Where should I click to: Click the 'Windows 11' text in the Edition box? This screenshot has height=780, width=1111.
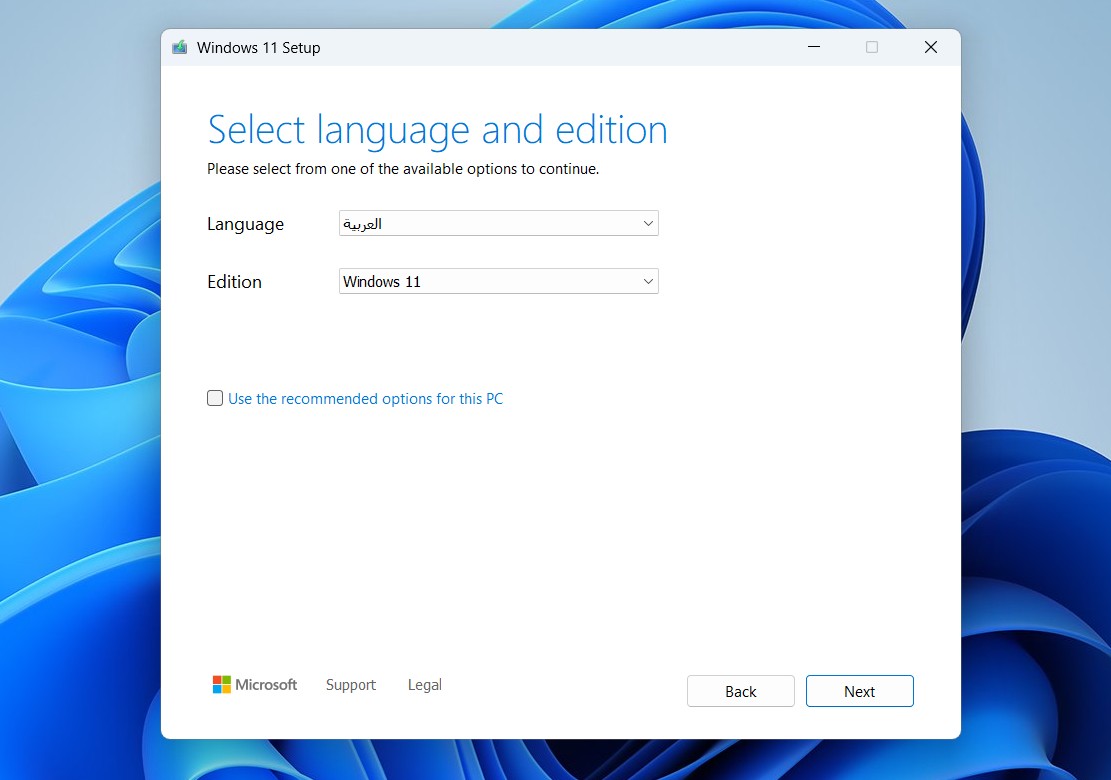[x=382, y=282]
